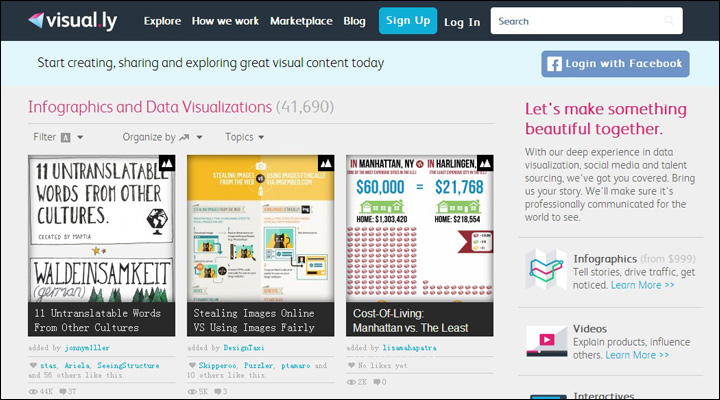Open ptamaro liker profile link
The width and height of the screenshot is (720, 400).
click(295, 366)
